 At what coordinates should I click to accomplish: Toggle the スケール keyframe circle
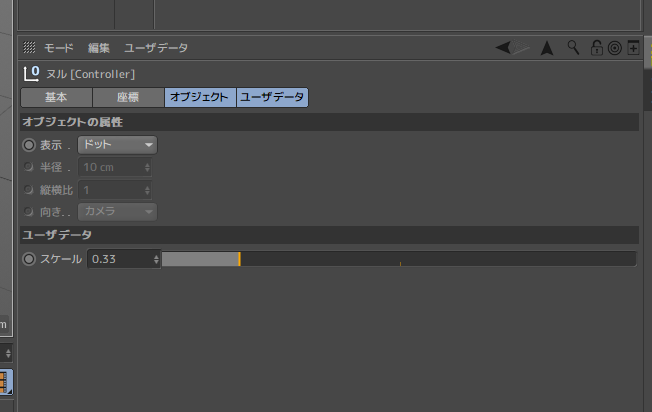[x=29, y=259]
